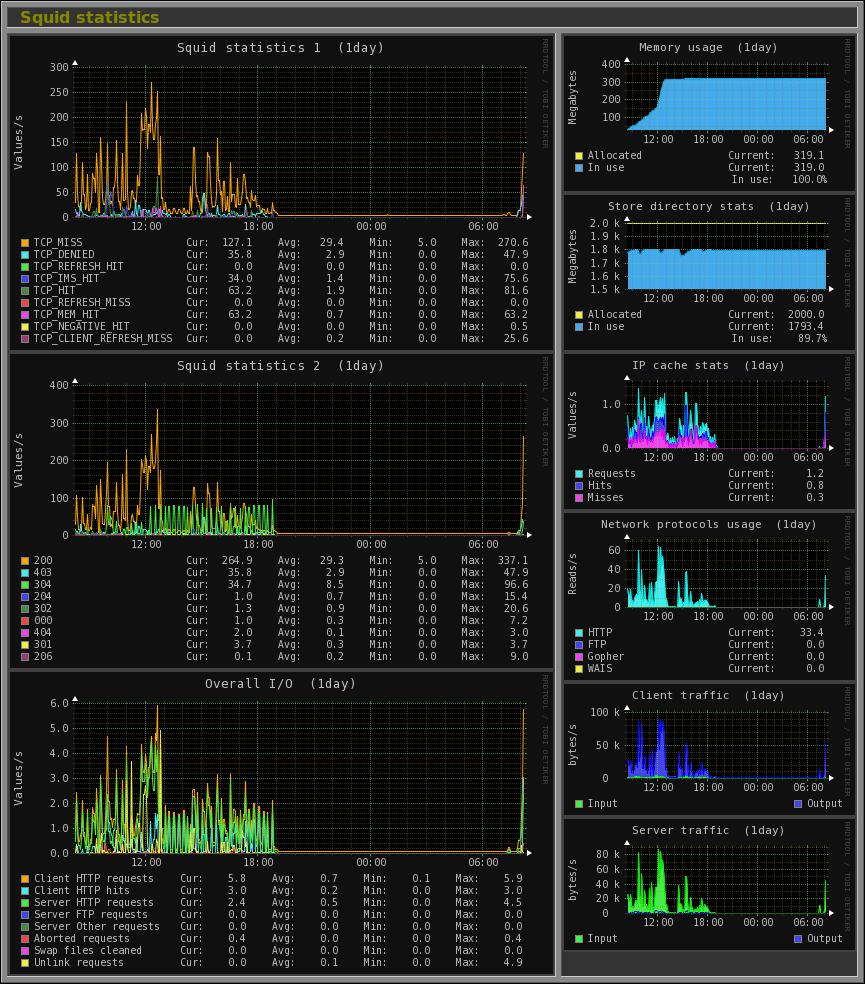Open the IP cache stats graph
This screenshot has height=984, width=865.
[709, 431]
